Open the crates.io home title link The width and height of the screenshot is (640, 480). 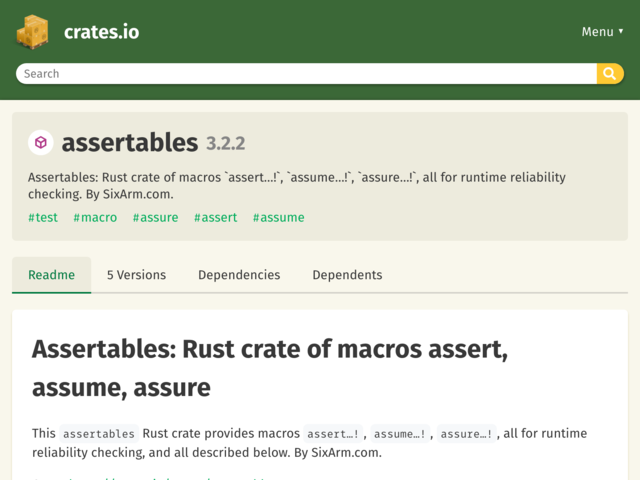(101, 32)
